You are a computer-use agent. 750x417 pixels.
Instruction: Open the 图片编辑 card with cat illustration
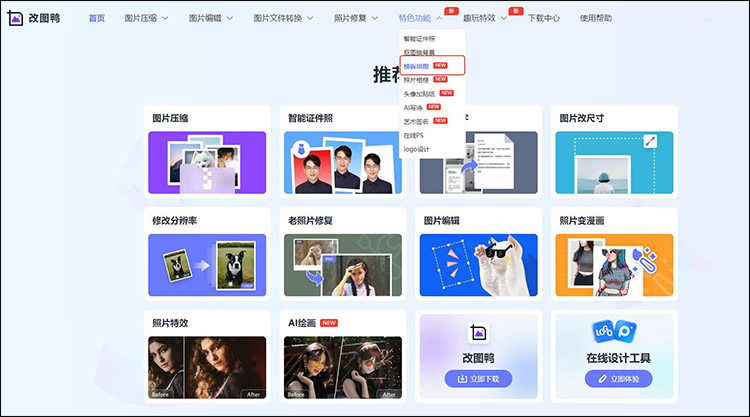[478, 265]
